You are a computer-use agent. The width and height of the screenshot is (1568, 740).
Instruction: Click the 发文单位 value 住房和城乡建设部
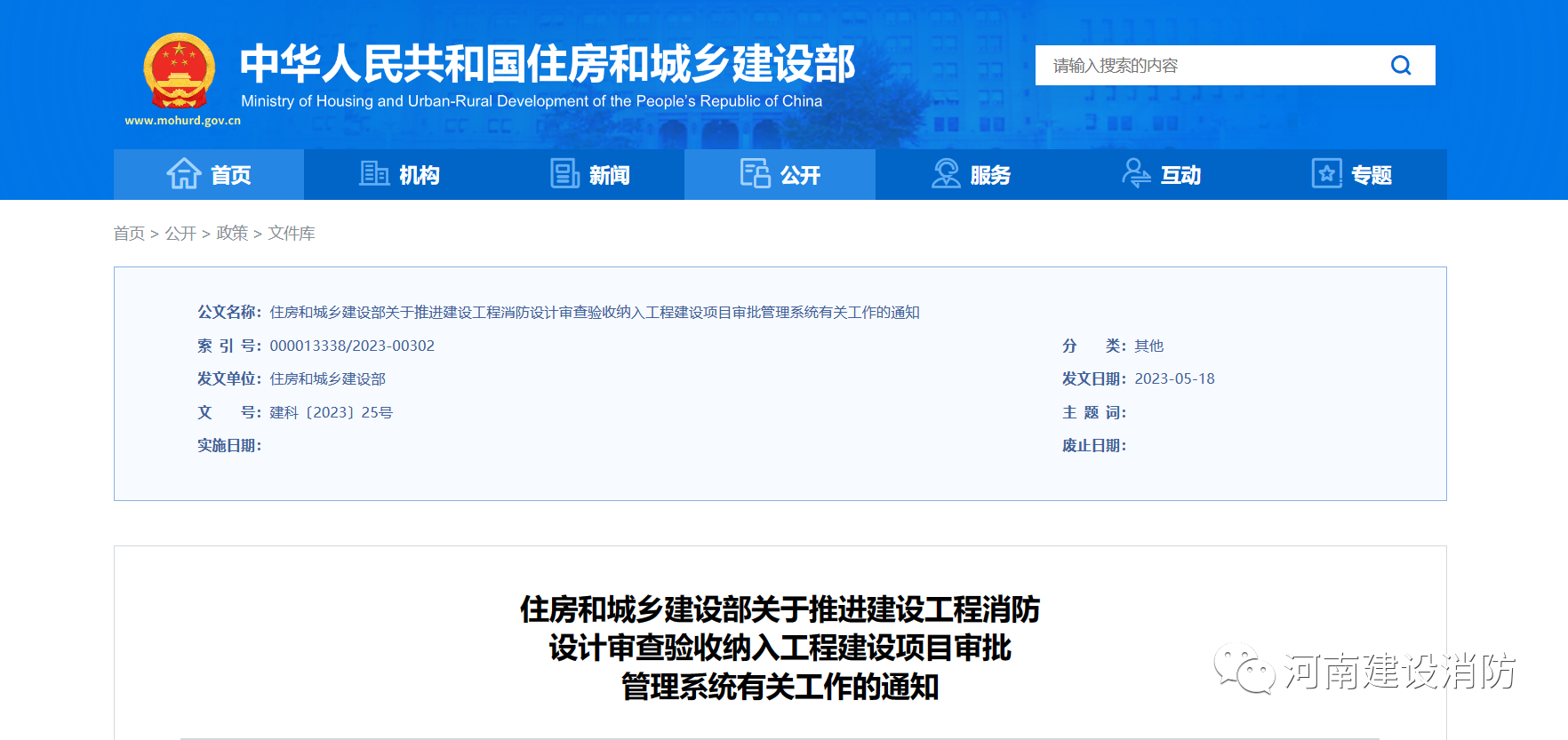[328, 378]
